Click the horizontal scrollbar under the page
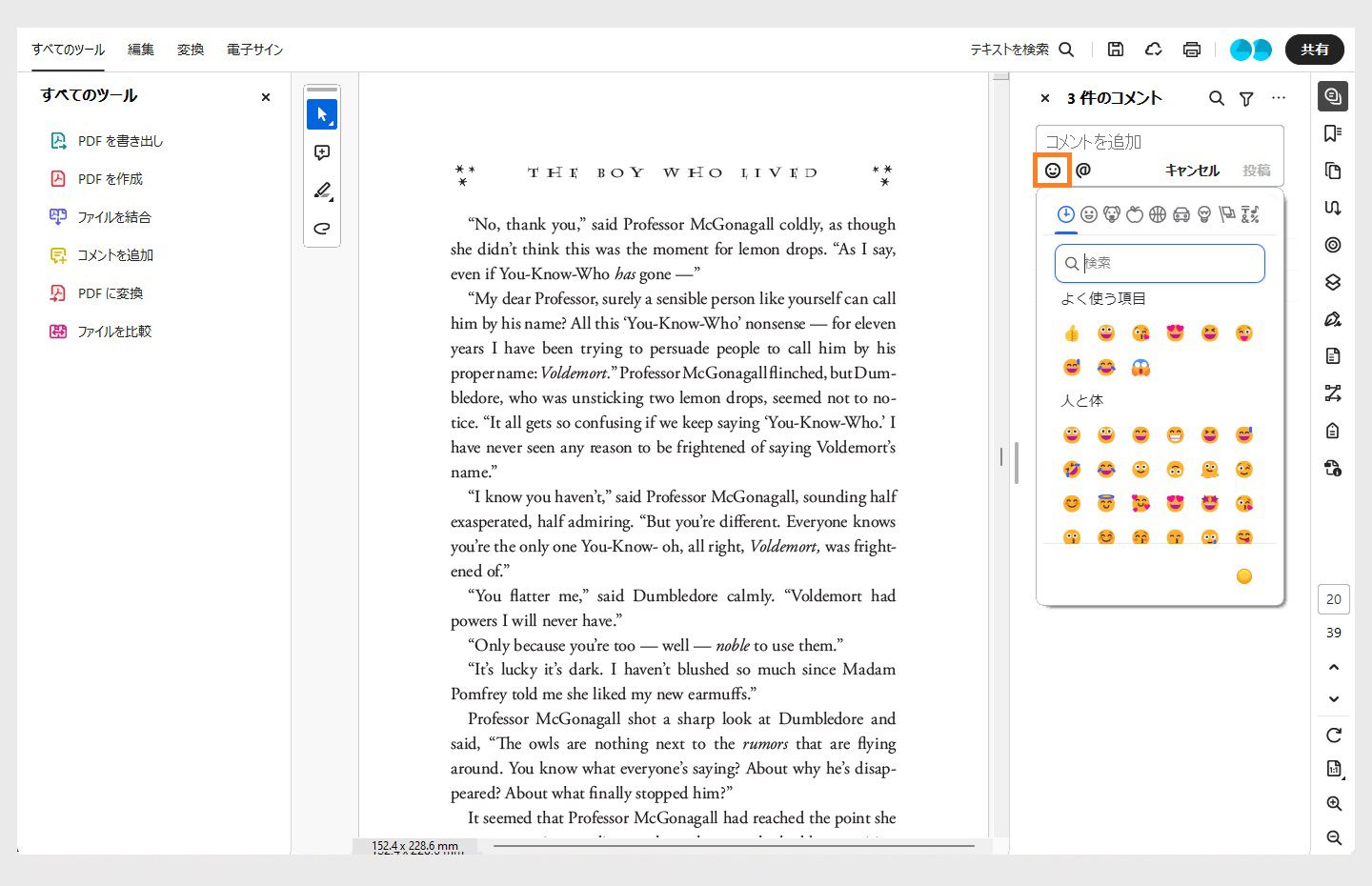The width and height of the screenshot is (1372, 886). pyautogui.click(x=734, y=846)
